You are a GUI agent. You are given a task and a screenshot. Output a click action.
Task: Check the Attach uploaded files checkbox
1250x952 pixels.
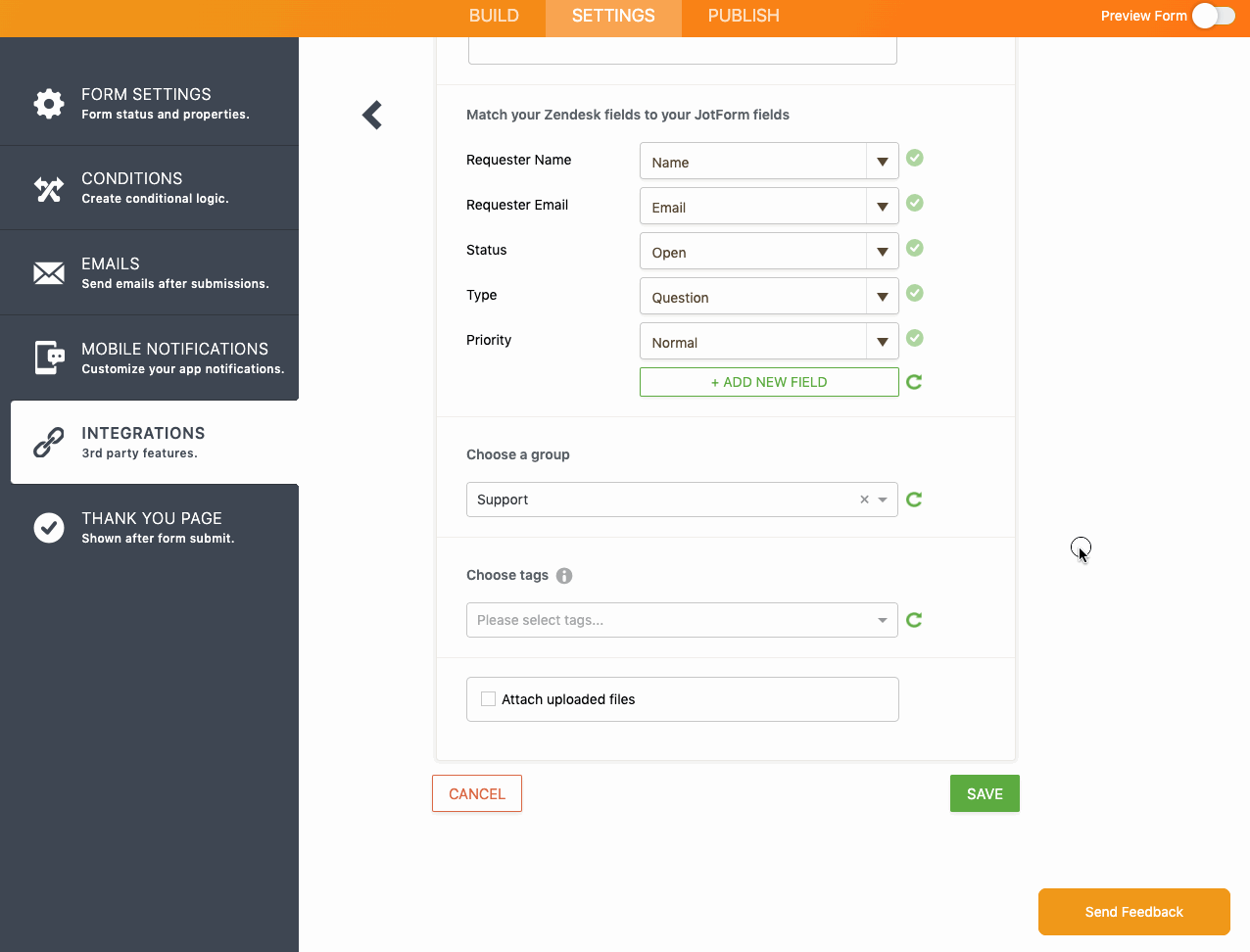click(488, 699)
